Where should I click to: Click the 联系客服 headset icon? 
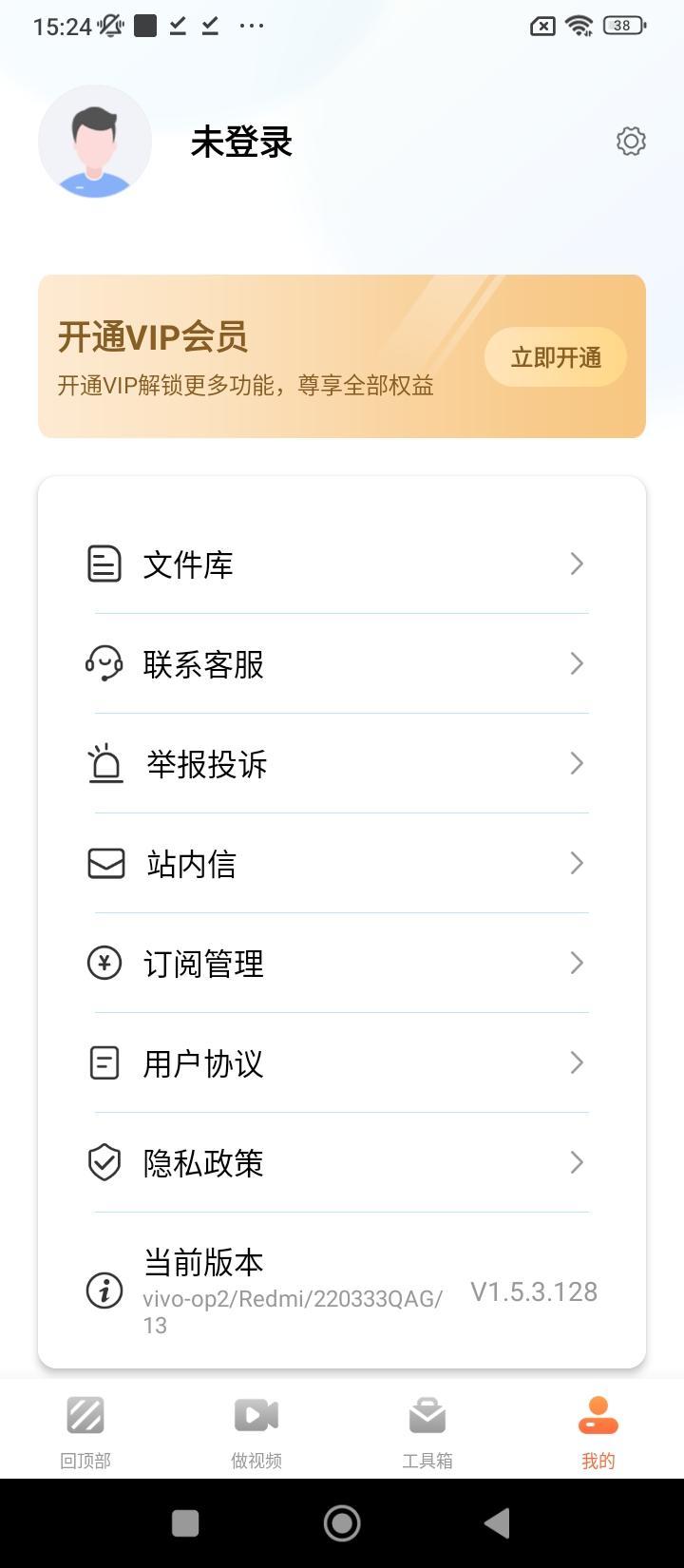[104, 663]
